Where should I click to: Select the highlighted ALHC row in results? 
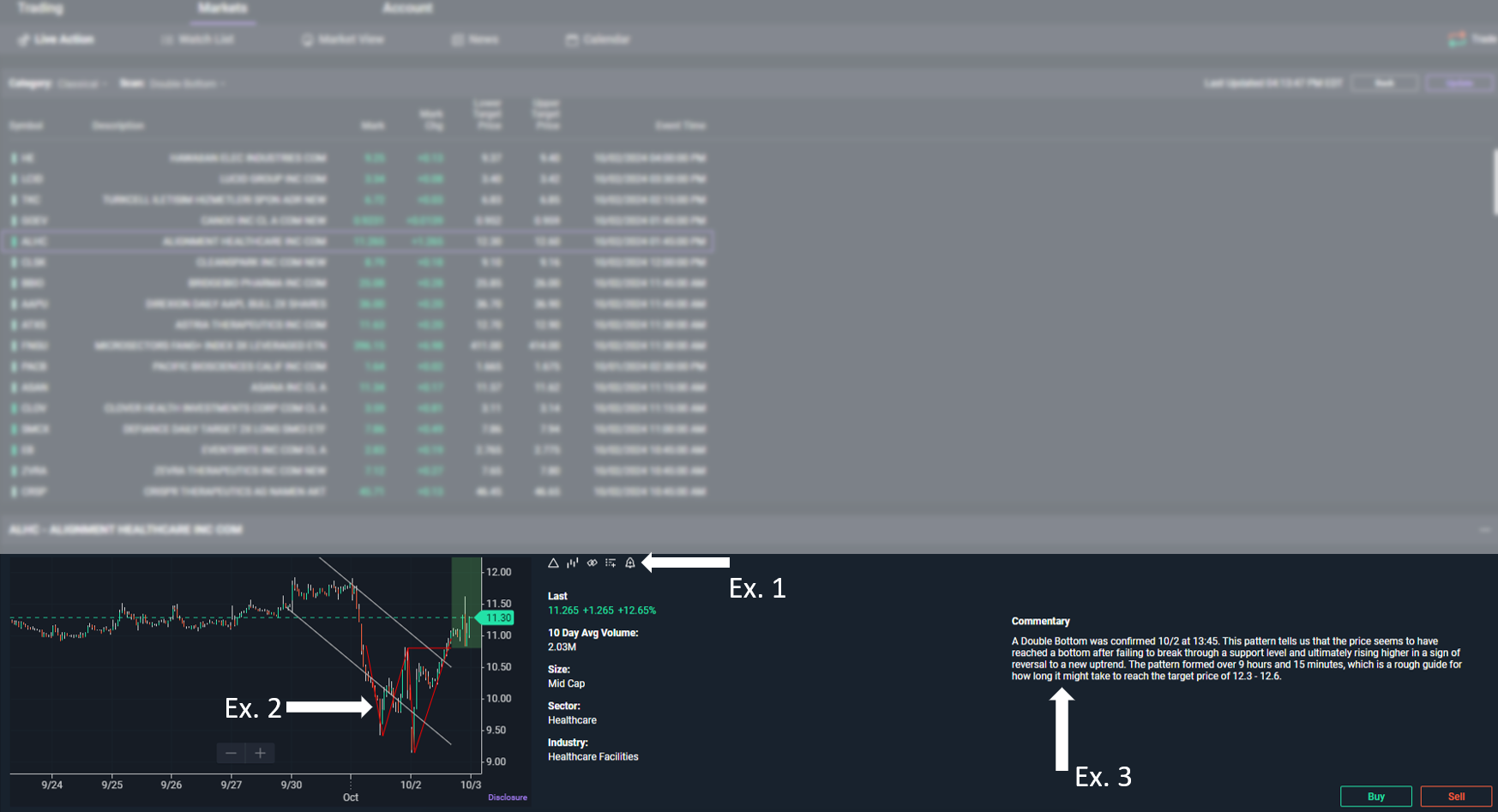coord(357,242)
